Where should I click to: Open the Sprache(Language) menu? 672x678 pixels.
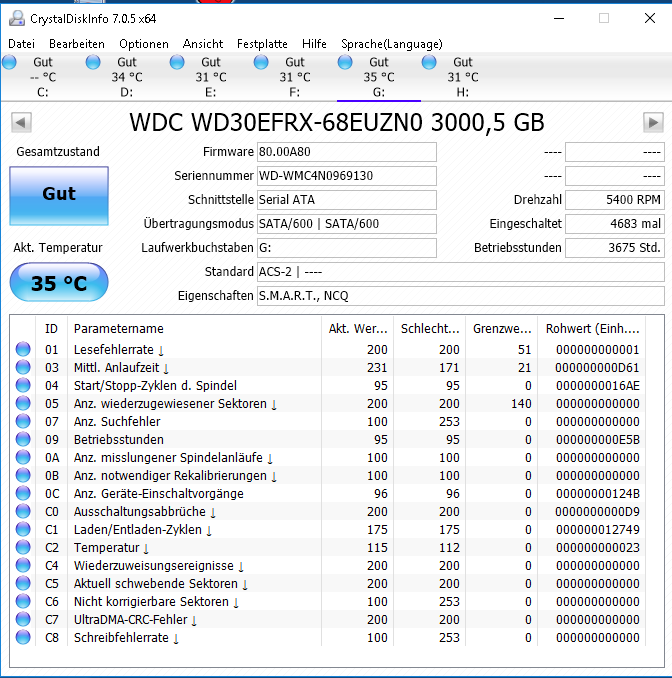[391, 44]
